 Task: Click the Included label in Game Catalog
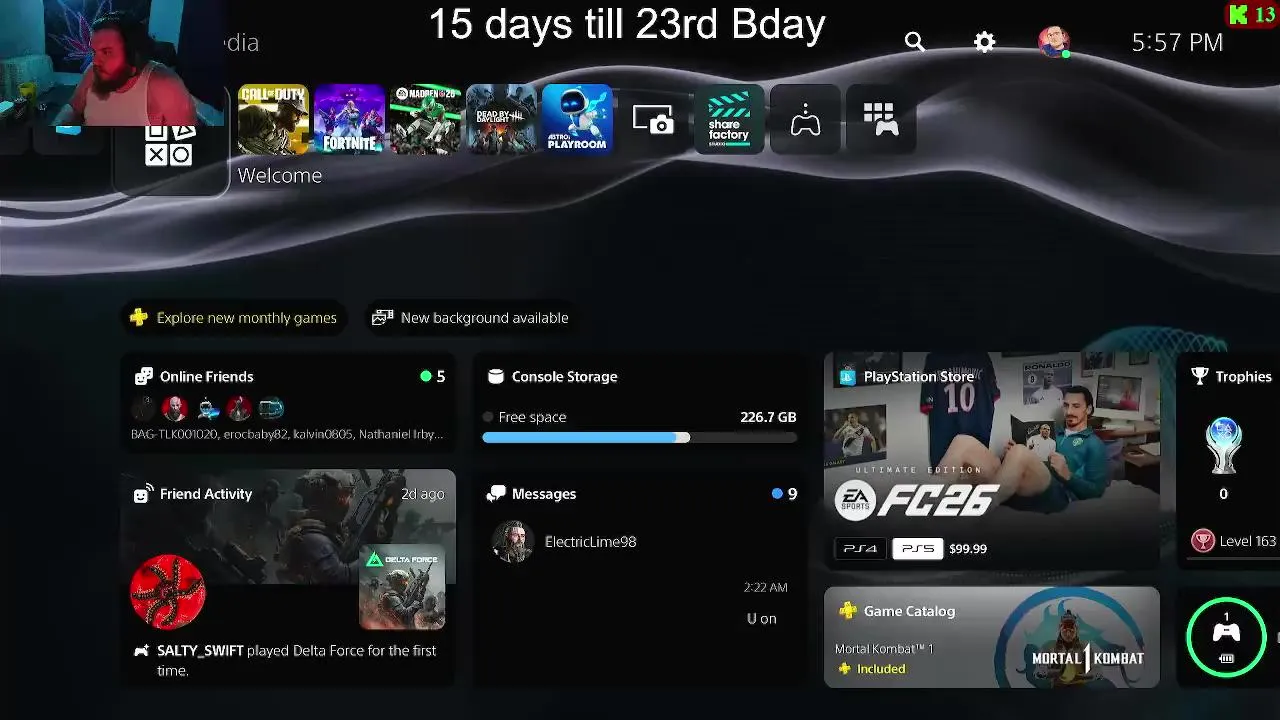pyautogui.click(x=881, y=669)
